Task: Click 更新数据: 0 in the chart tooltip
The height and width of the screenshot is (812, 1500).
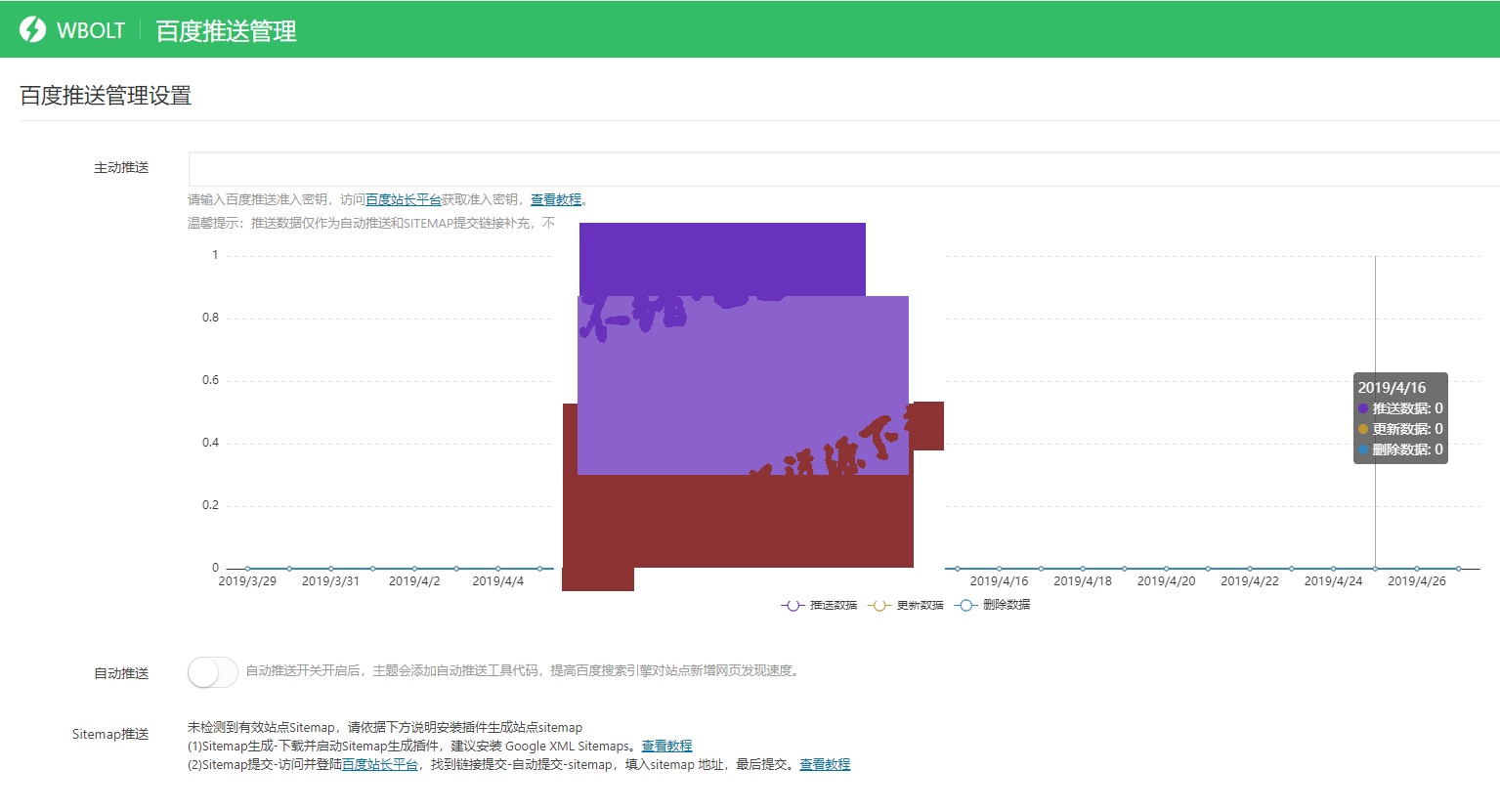Action: pyautogui.click(x=1400, y=429)
